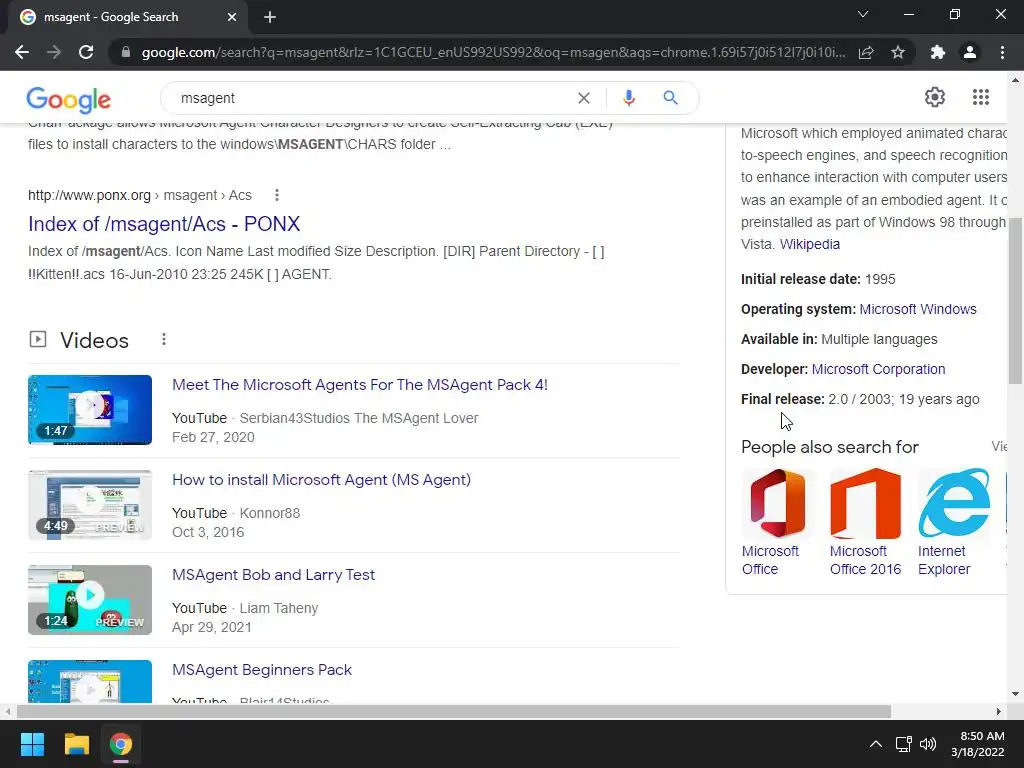This screenshot has height=768, width=1024.
Task: Click the msagent search input box
Action: pyautogui.click(x=372, y=98)
